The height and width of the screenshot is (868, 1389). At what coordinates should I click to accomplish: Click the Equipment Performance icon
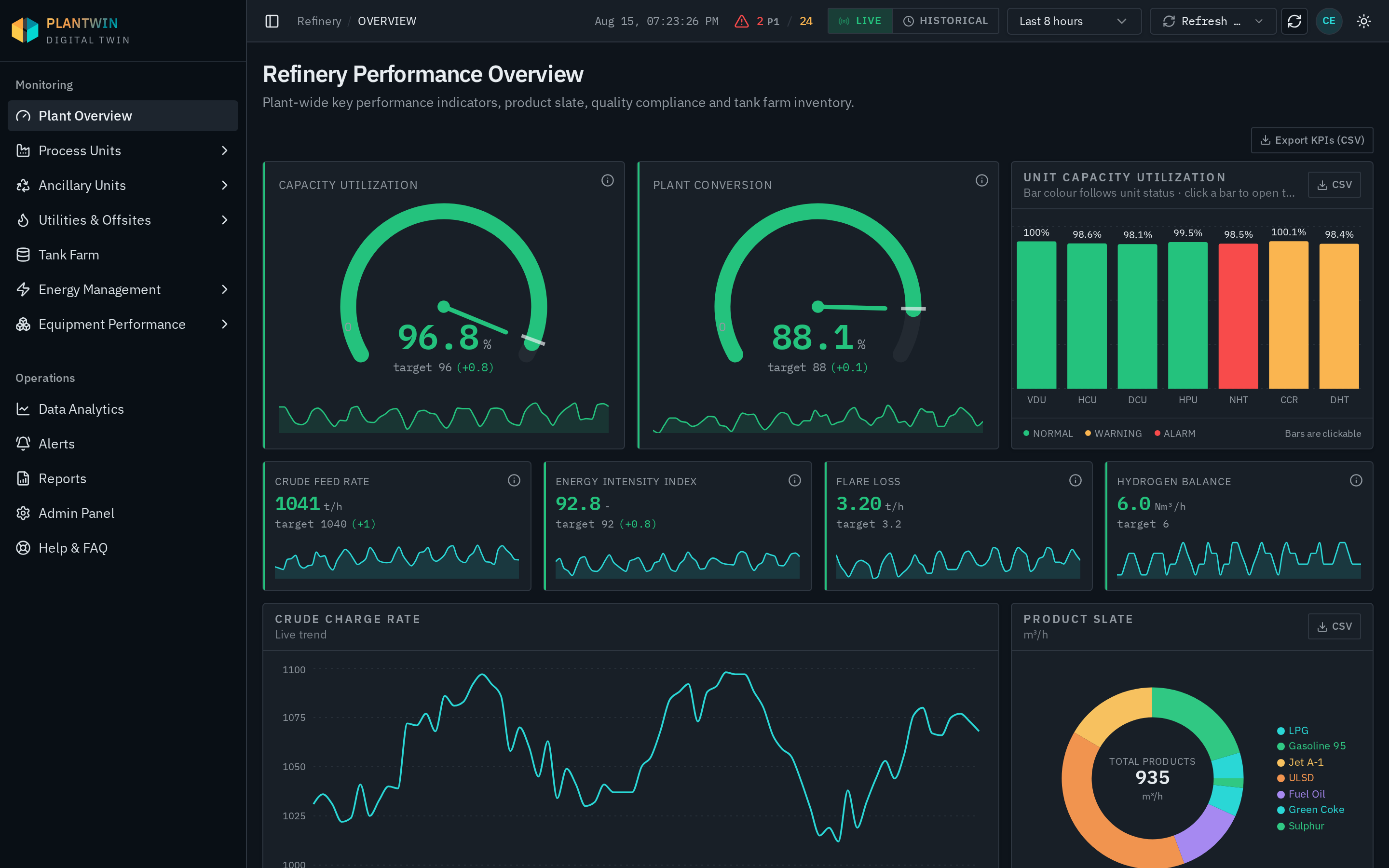coord(23,325)
